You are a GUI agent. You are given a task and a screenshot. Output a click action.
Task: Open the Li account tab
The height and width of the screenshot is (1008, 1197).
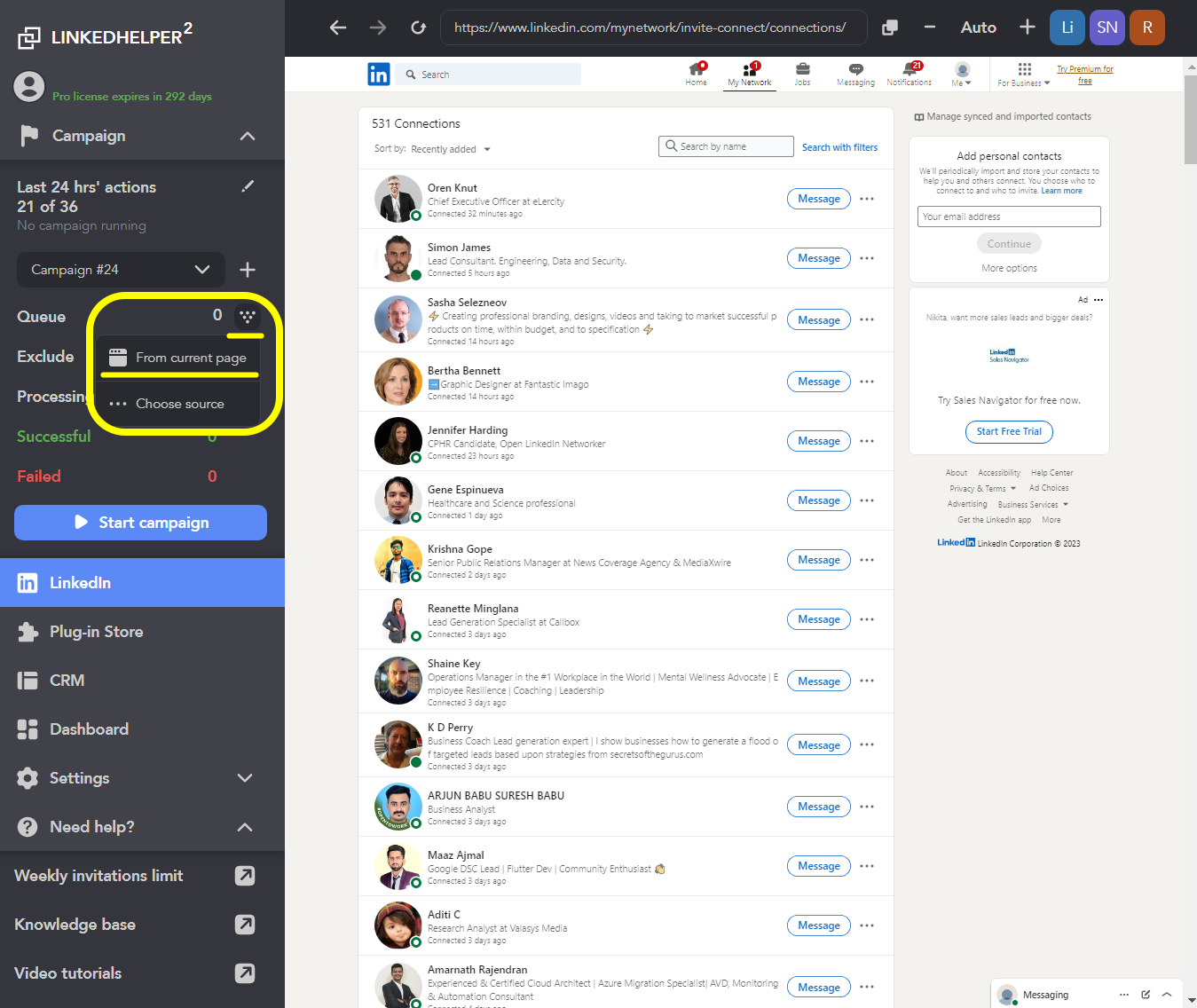[x=1067, y=28]
